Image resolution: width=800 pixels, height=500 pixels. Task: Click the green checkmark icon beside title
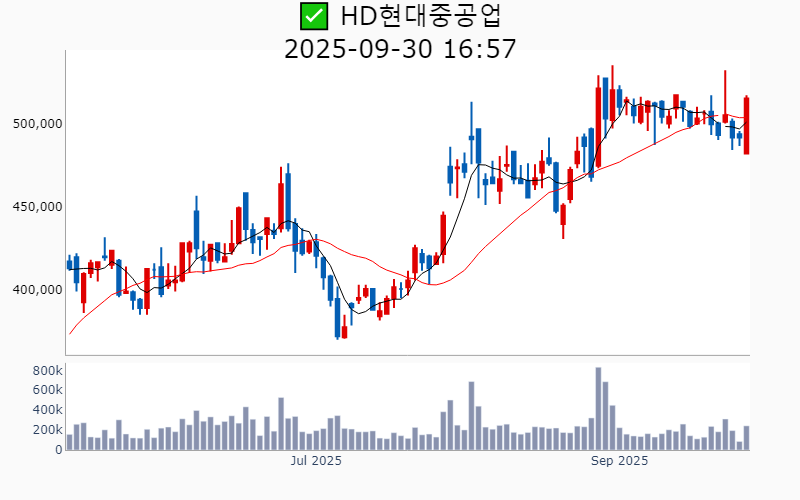(x=313, y=16)
